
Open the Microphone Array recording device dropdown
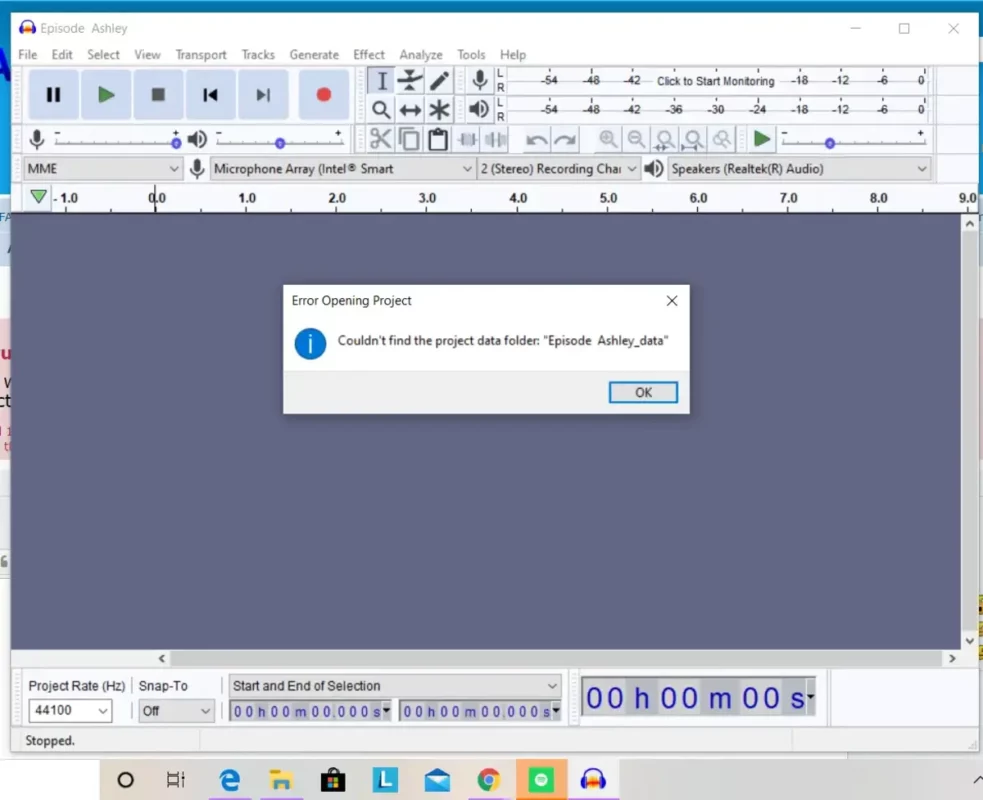click(x=342, y=169)
